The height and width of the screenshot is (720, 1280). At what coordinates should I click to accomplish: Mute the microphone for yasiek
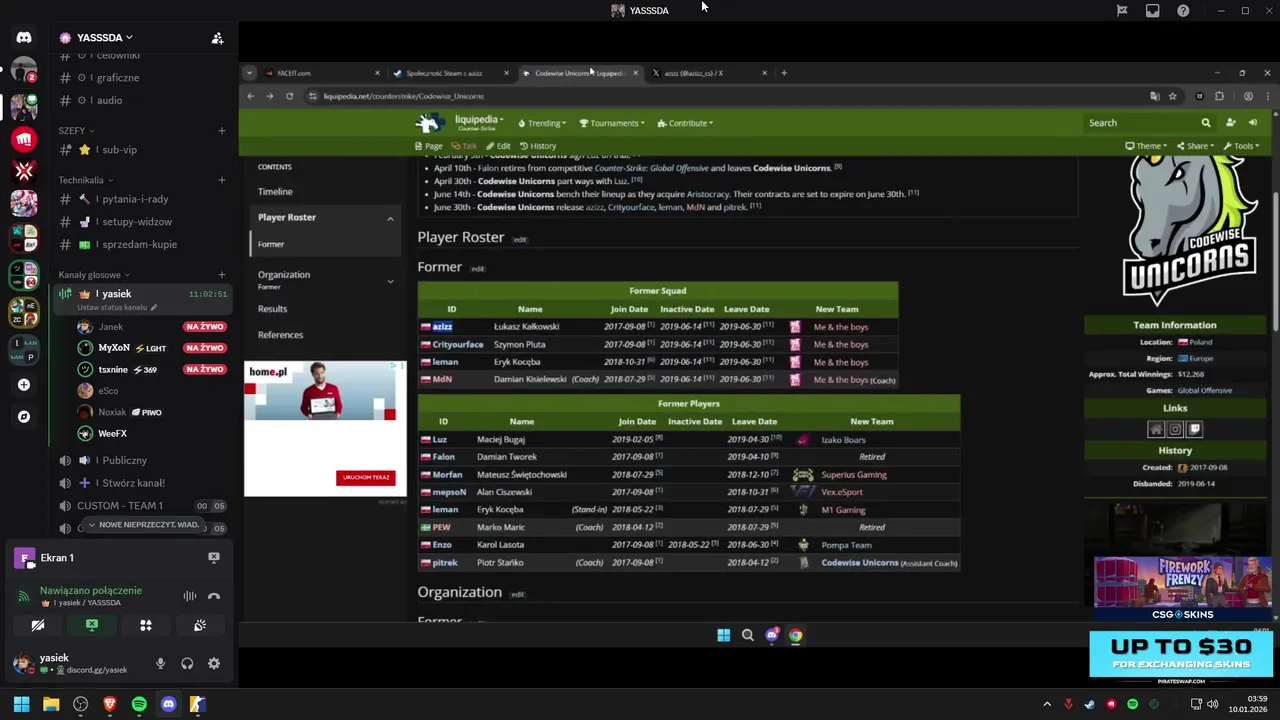click(x=160, y=663)
